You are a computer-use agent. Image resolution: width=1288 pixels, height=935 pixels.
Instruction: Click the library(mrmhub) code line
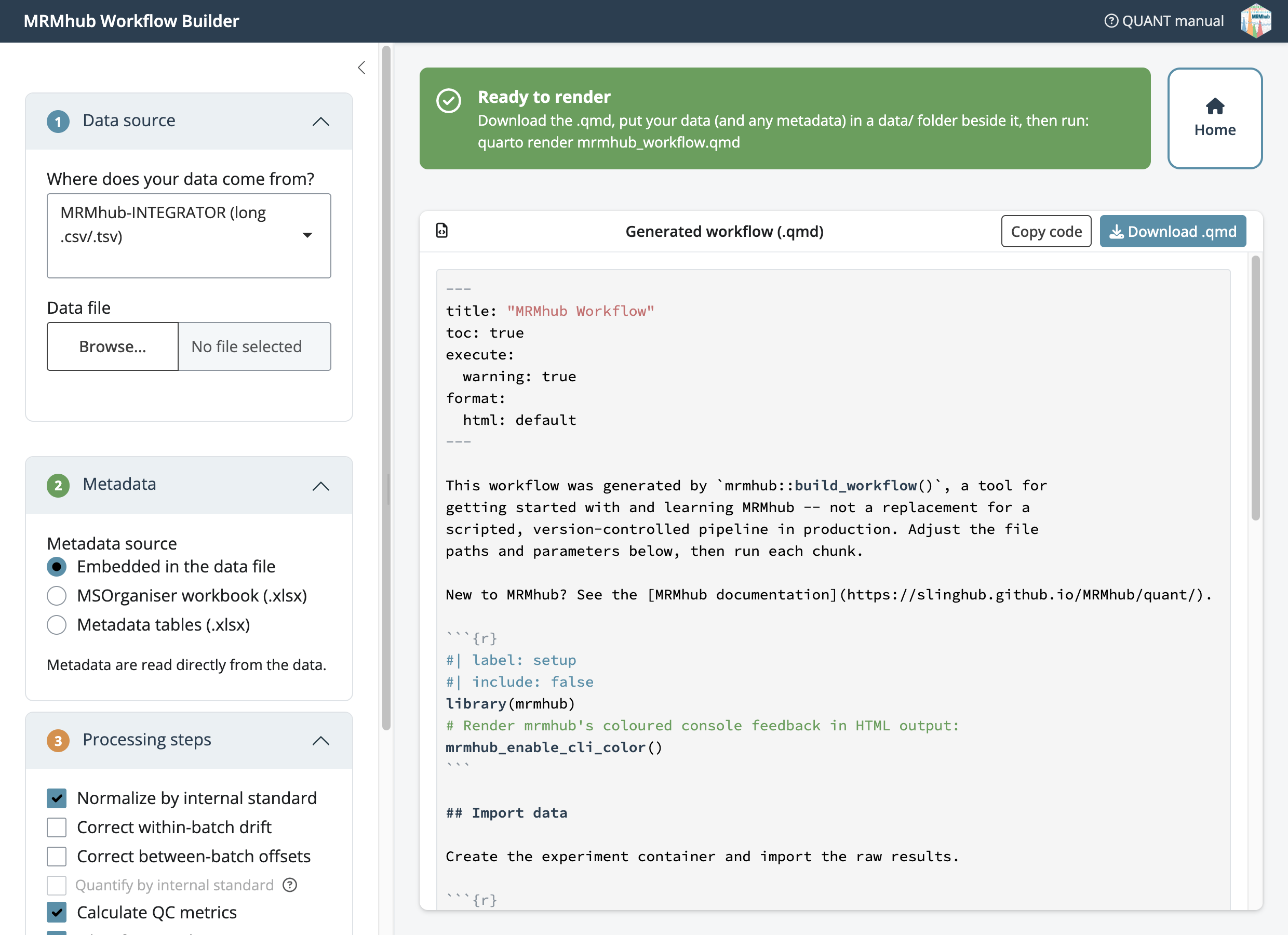point(510,704)
